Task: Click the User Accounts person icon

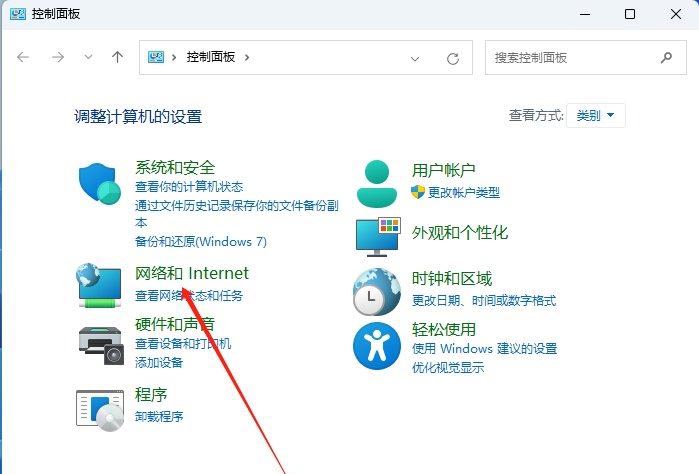Action: (377, 182)
